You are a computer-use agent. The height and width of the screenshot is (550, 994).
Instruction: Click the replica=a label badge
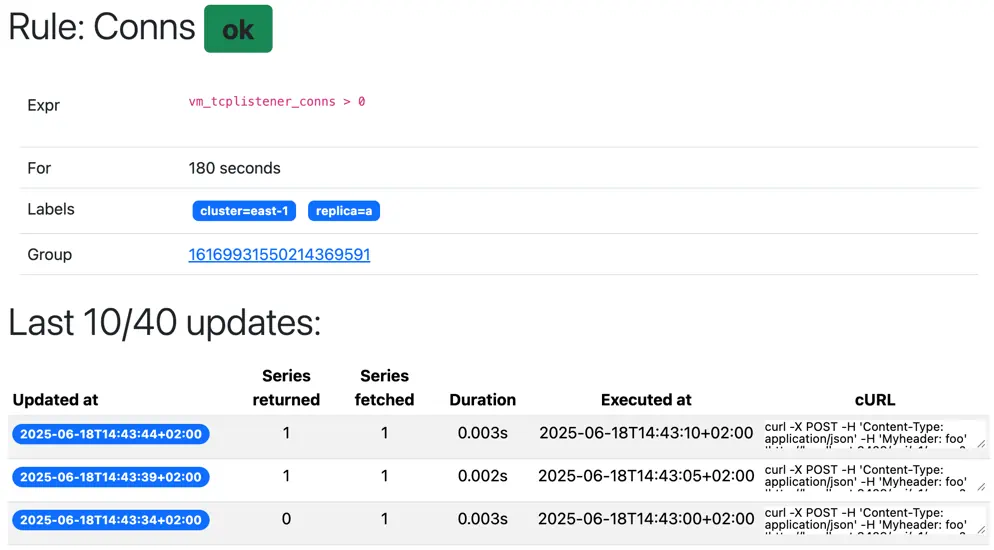coord(343,211)
